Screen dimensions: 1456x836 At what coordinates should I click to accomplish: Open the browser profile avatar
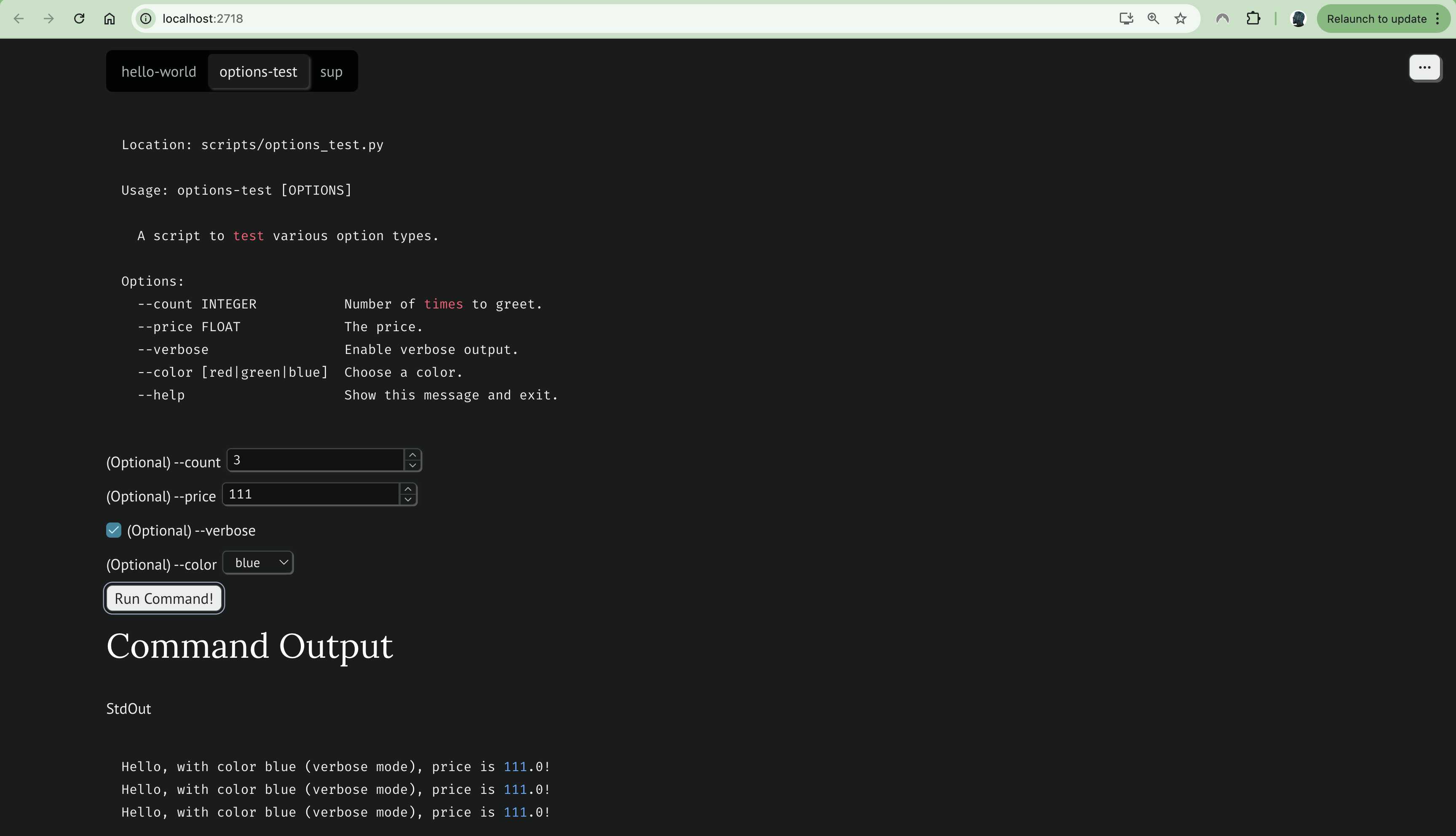[x=1298, y=19]
